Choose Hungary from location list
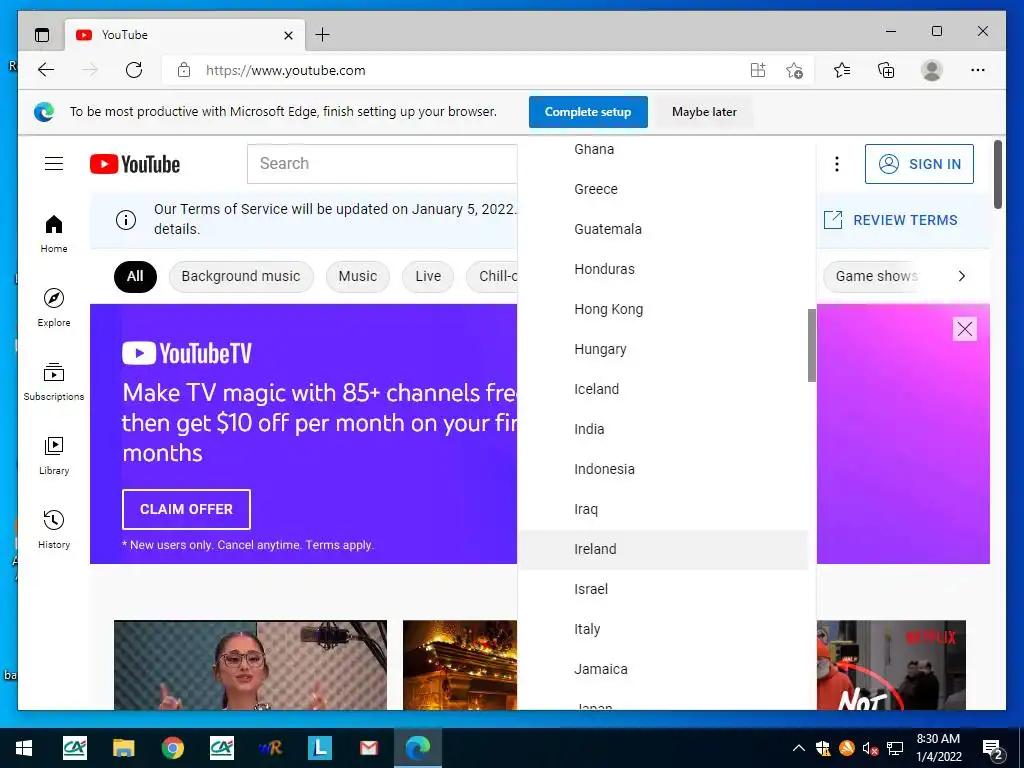The width and height of the screenshot is (1024, 768). (x=663, y=349)
